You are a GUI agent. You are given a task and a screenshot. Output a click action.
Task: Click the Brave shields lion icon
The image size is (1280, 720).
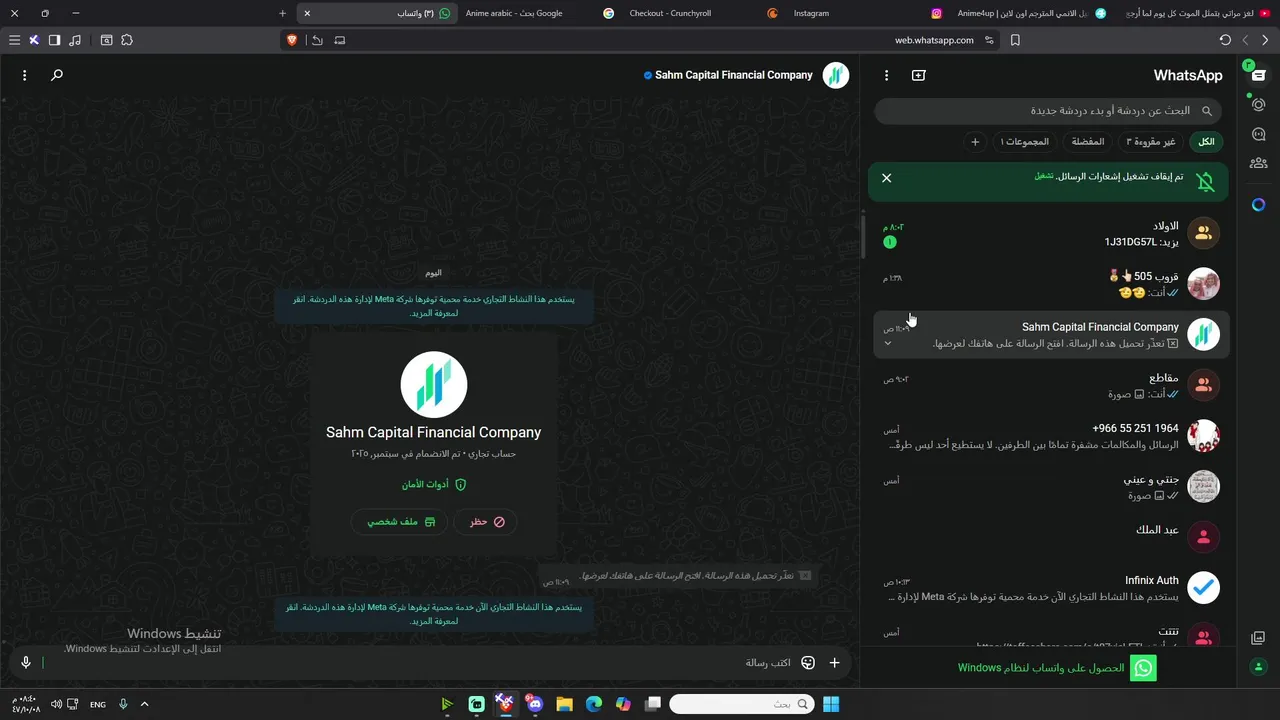292,40
